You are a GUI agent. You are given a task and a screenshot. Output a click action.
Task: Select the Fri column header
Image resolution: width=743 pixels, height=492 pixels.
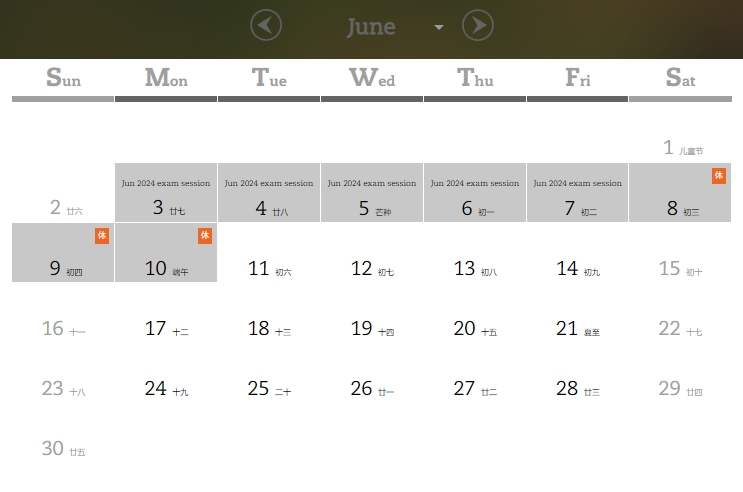pos(577,78)
